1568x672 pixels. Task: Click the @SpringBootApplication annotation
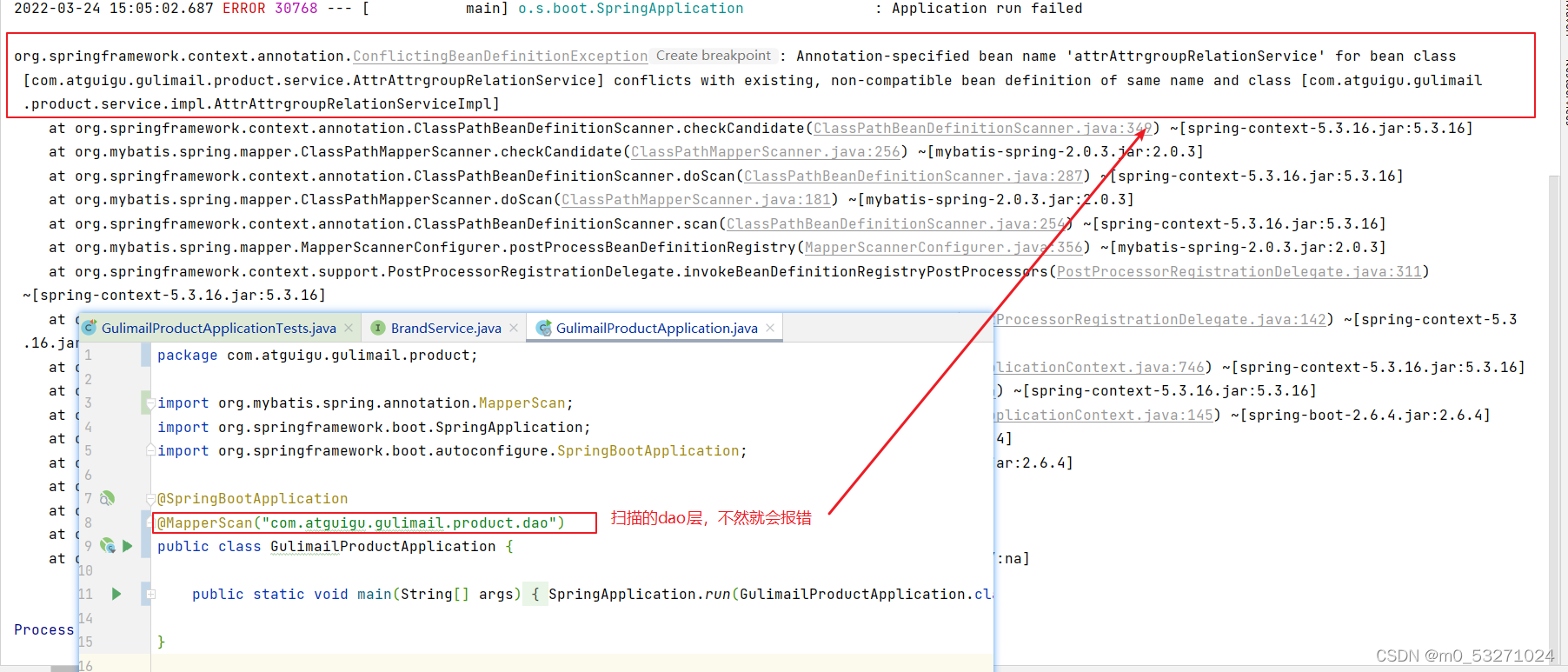[252, 499]
